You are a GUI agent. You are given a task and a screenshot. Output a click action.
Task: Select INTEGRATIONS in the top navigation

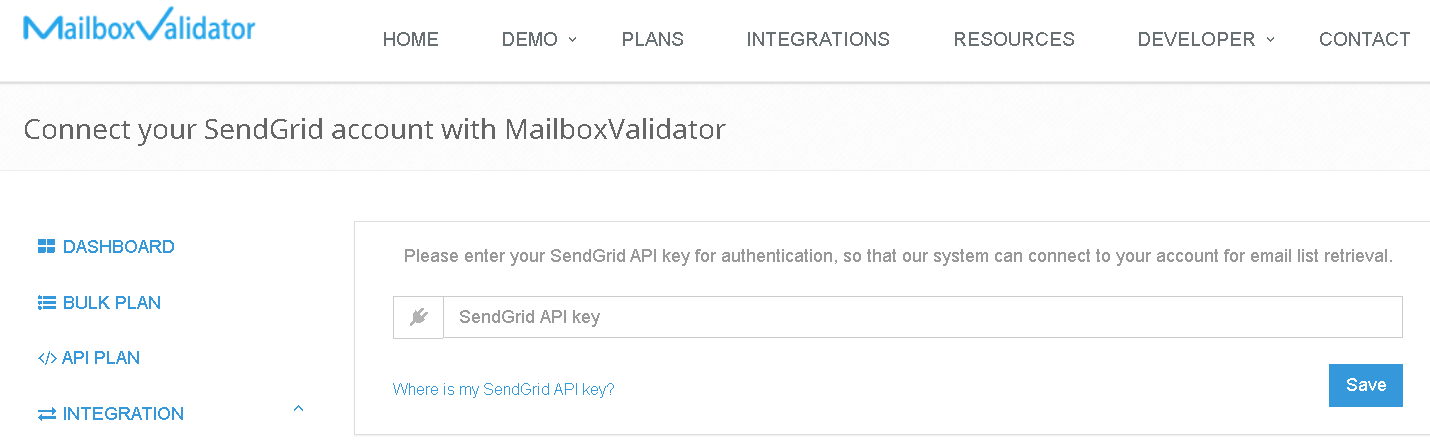[818, 40]
